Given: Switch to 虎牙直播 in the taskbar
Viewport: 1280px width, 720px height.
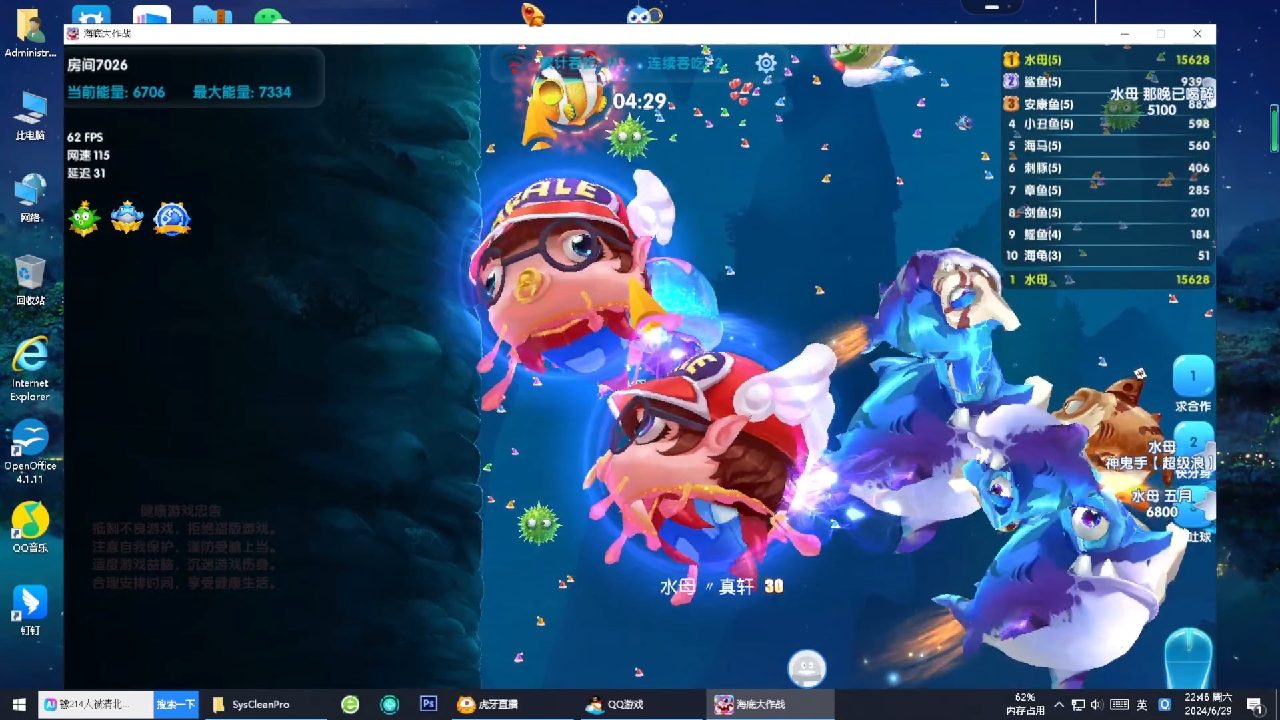Looking at the screenshot, I should (488, 704).
